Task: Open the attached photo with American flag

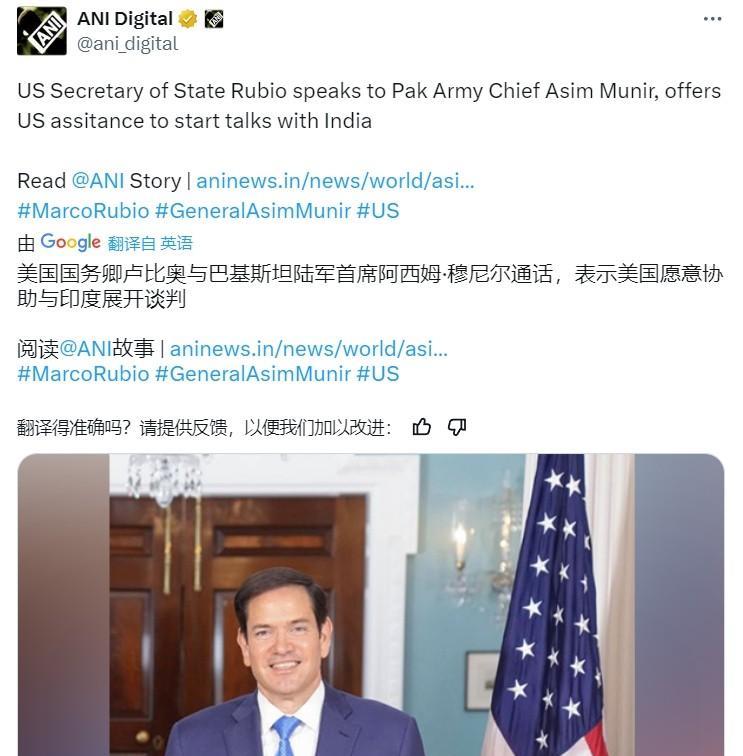Action: (x=371, y=605)
